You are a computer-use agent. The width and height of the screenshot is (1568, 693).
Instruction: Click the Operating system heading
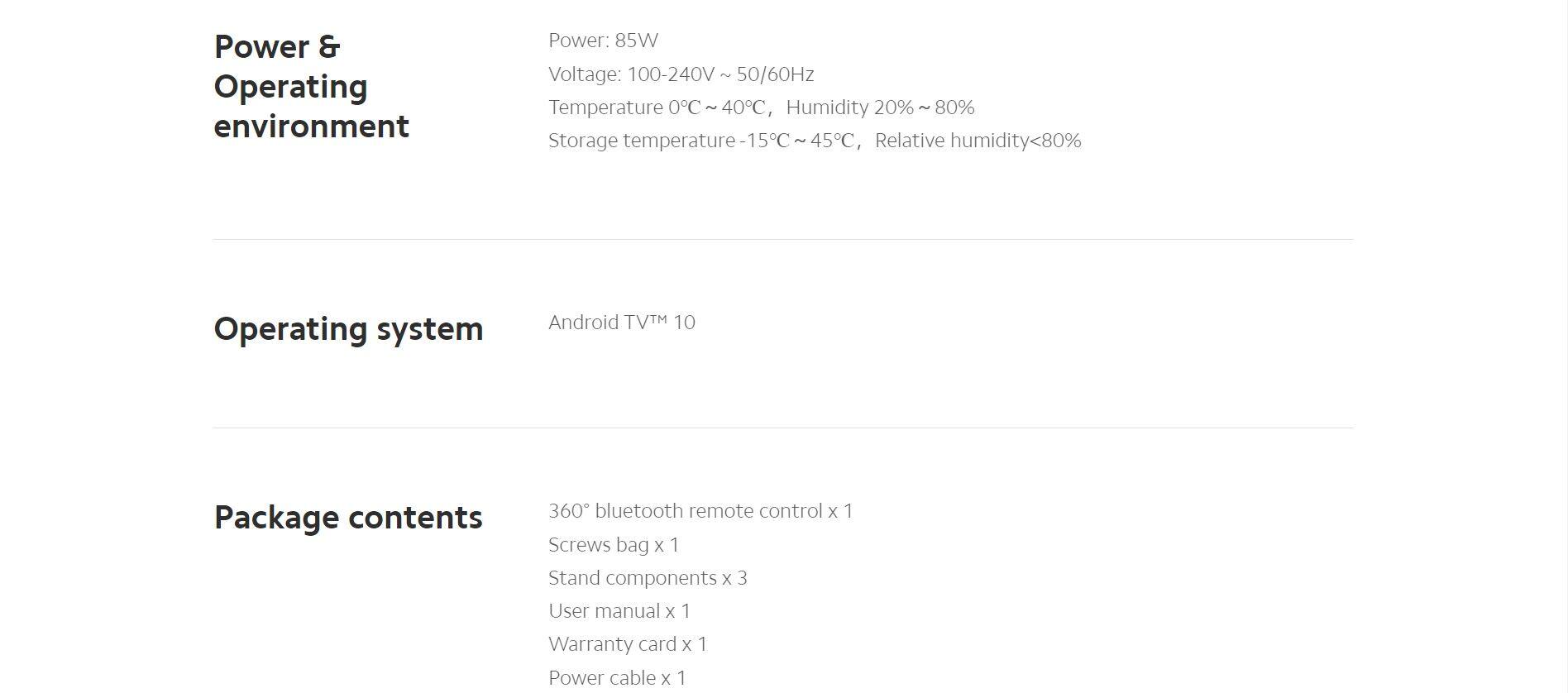[348, 328]
